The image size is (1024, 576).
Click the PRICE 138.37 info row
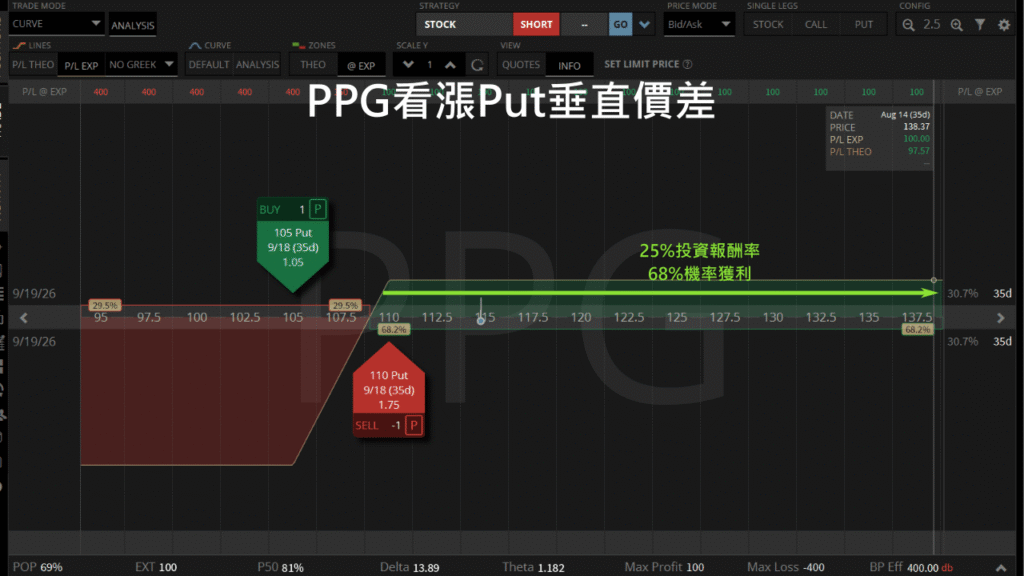pos(880,127)
